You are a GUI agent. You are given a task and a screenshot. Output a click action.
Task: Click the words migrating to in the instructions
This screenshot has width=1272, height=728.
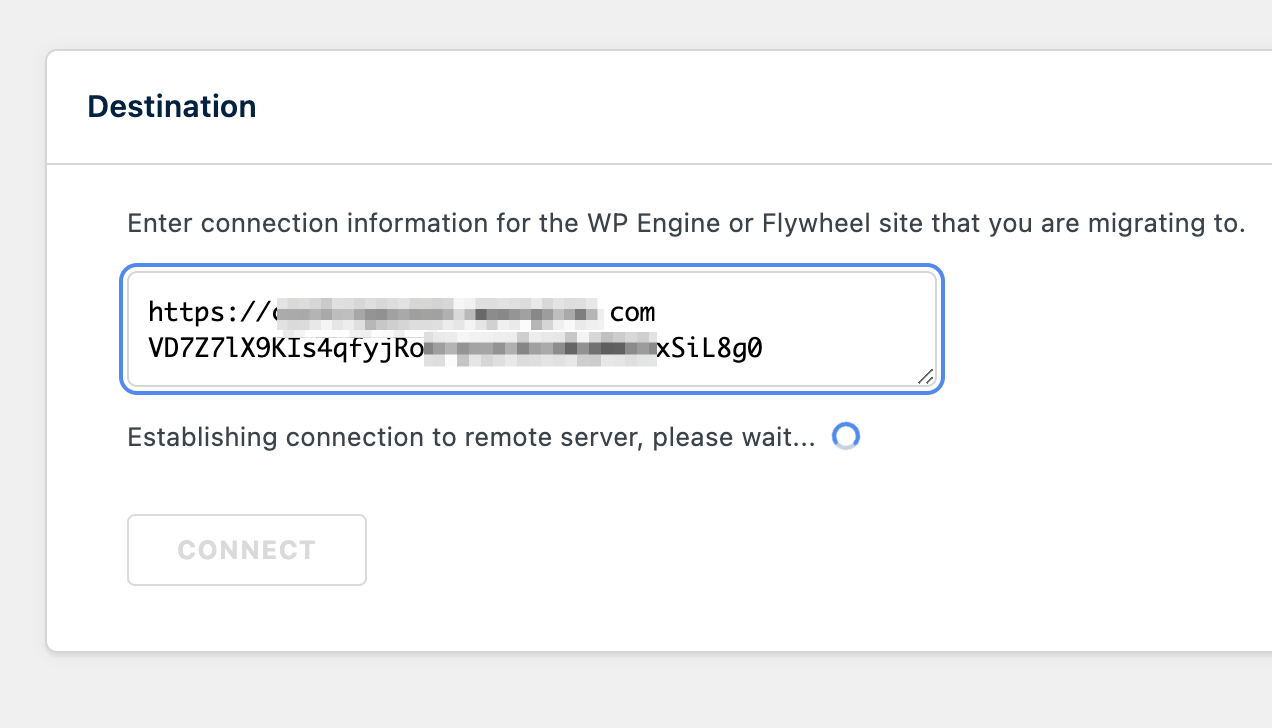click(x=1163, y=223)
